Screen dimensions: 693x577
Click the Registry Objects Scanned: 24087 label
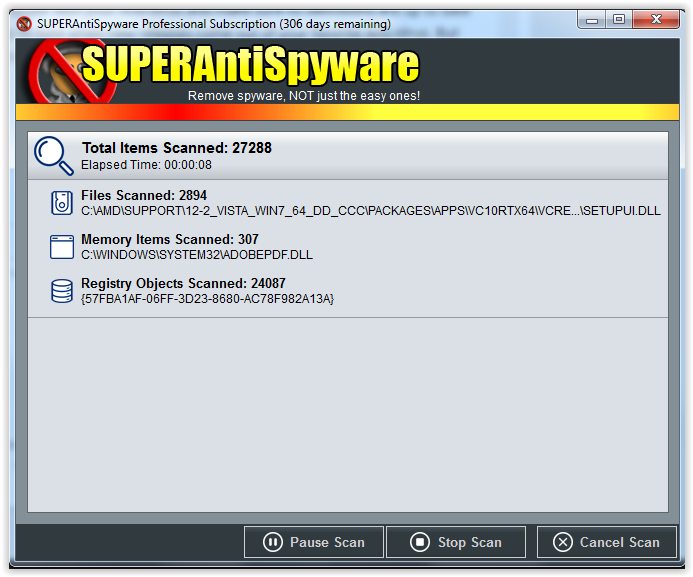coord(183,283)
